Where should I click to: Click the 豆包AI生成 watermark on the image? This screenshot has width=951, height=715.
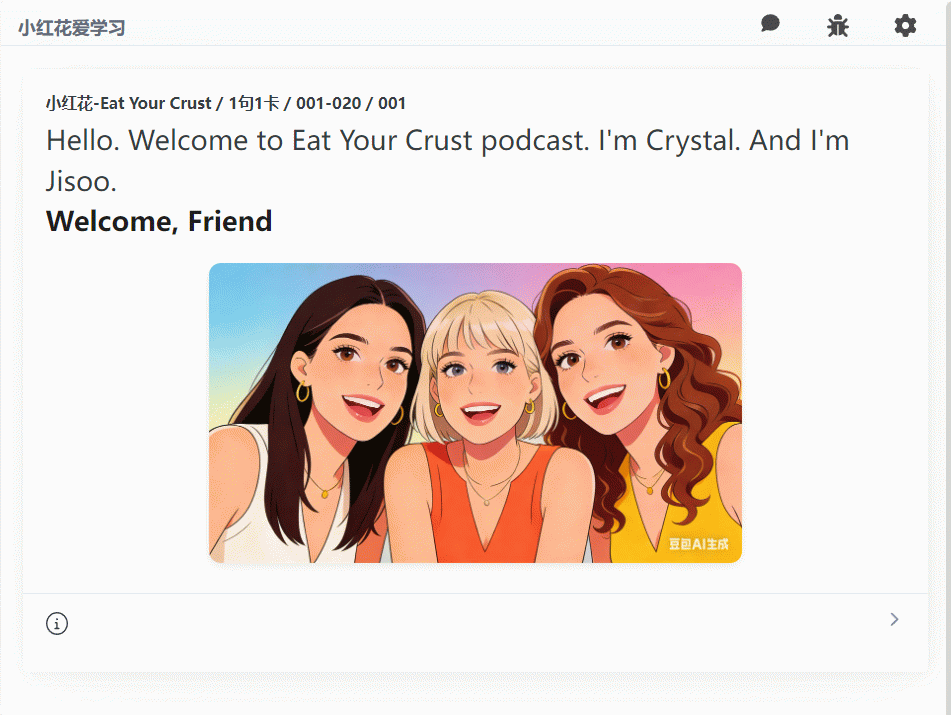coord(699,545)
